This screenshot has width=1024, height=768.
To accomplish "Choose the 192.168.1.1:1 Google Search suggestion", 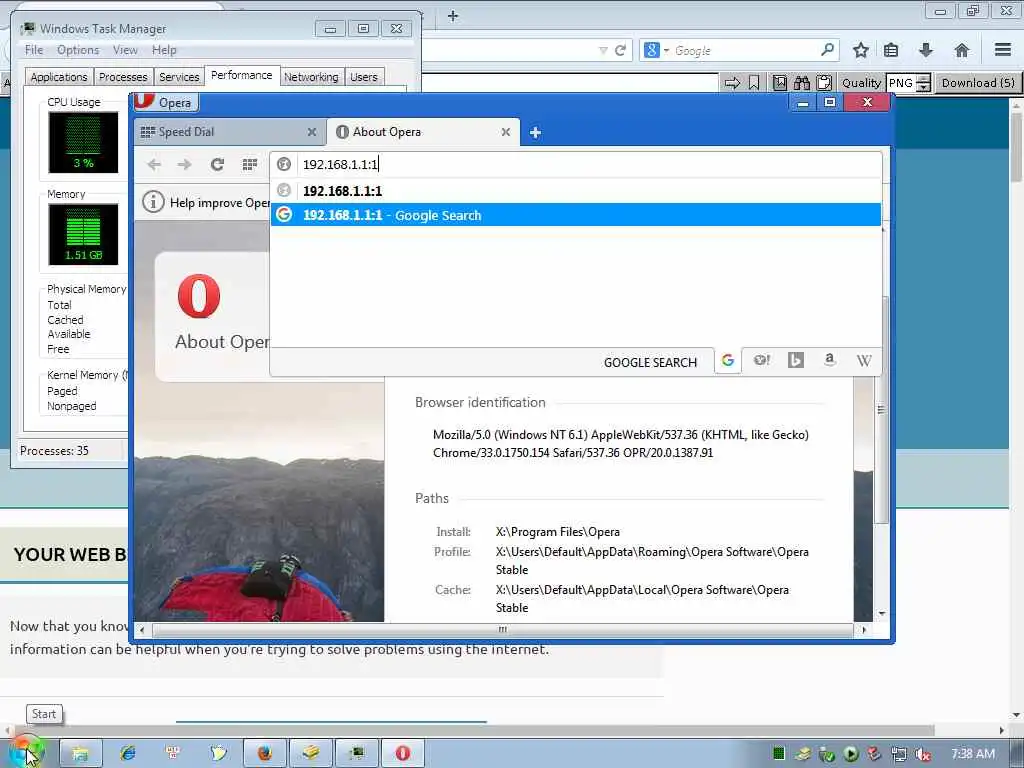I will click(575, 215).
